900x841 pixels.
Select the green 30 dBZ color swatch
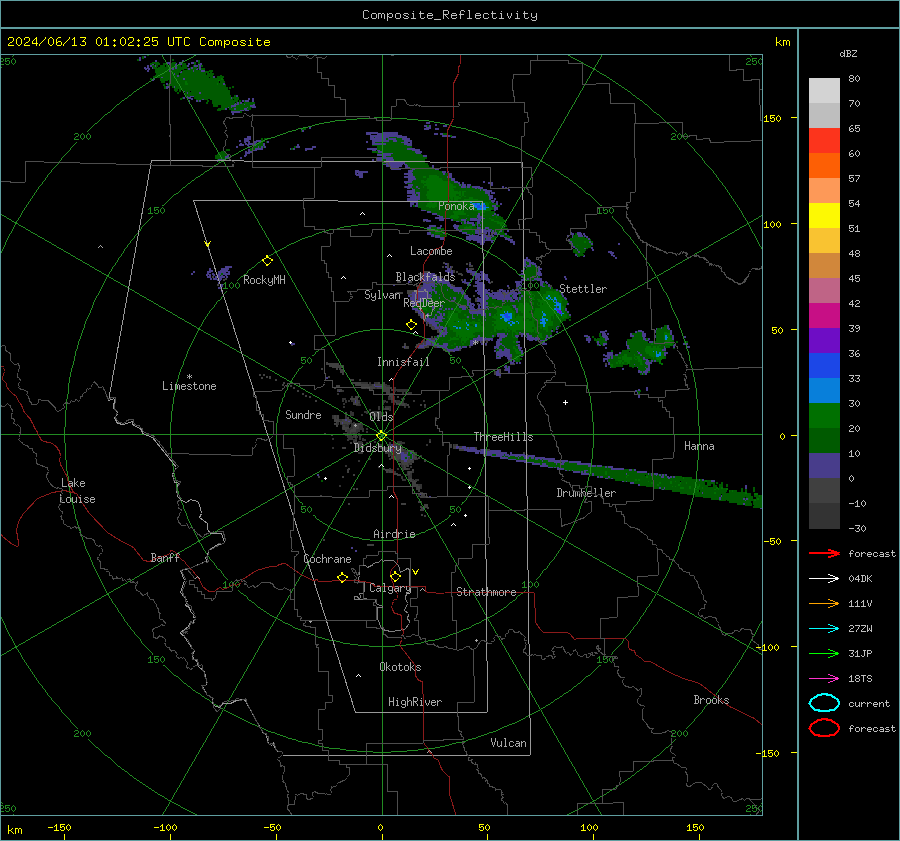(x=824, y=415)
